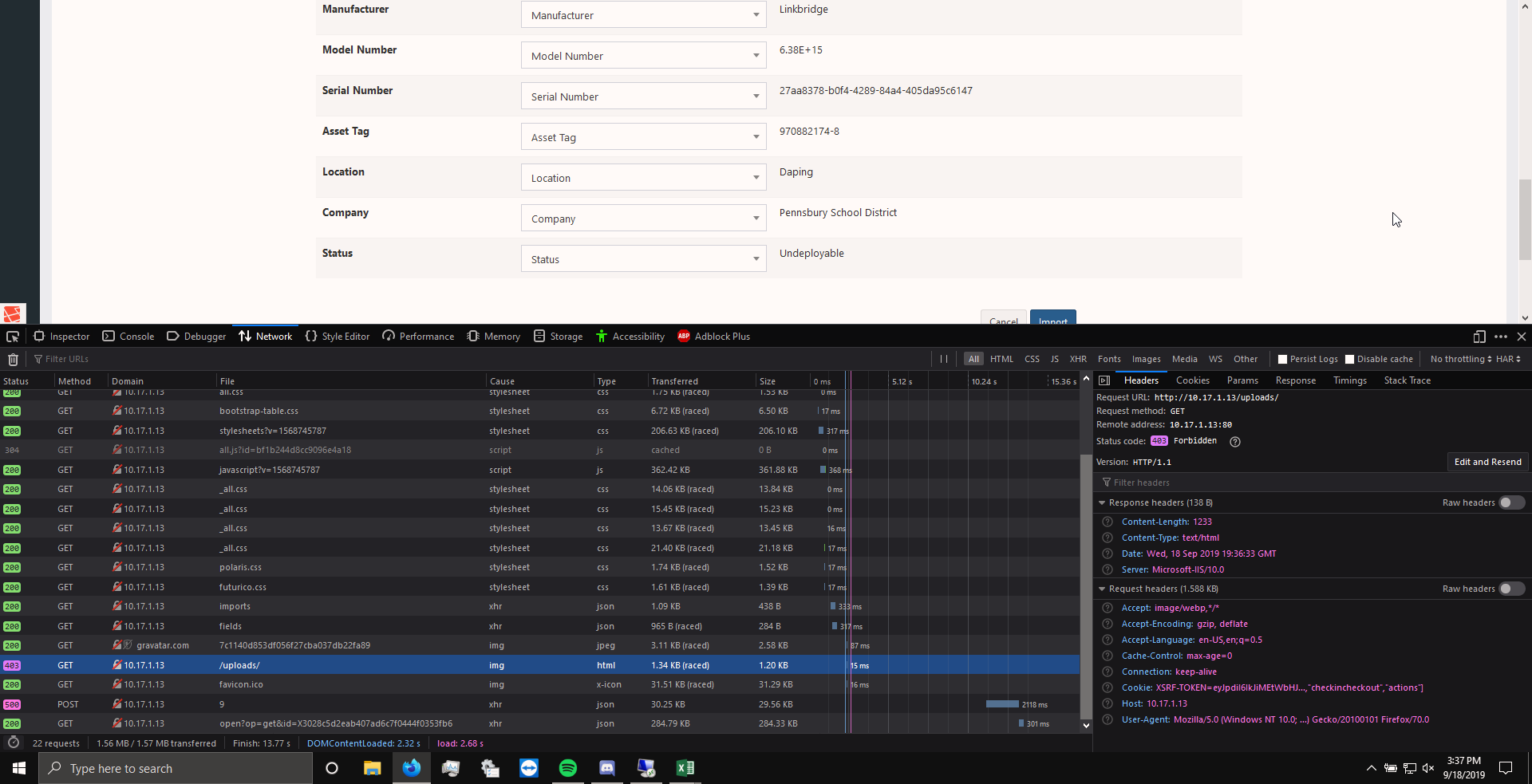Select the node picker tool in DevTools

click(x=13, y=336)
